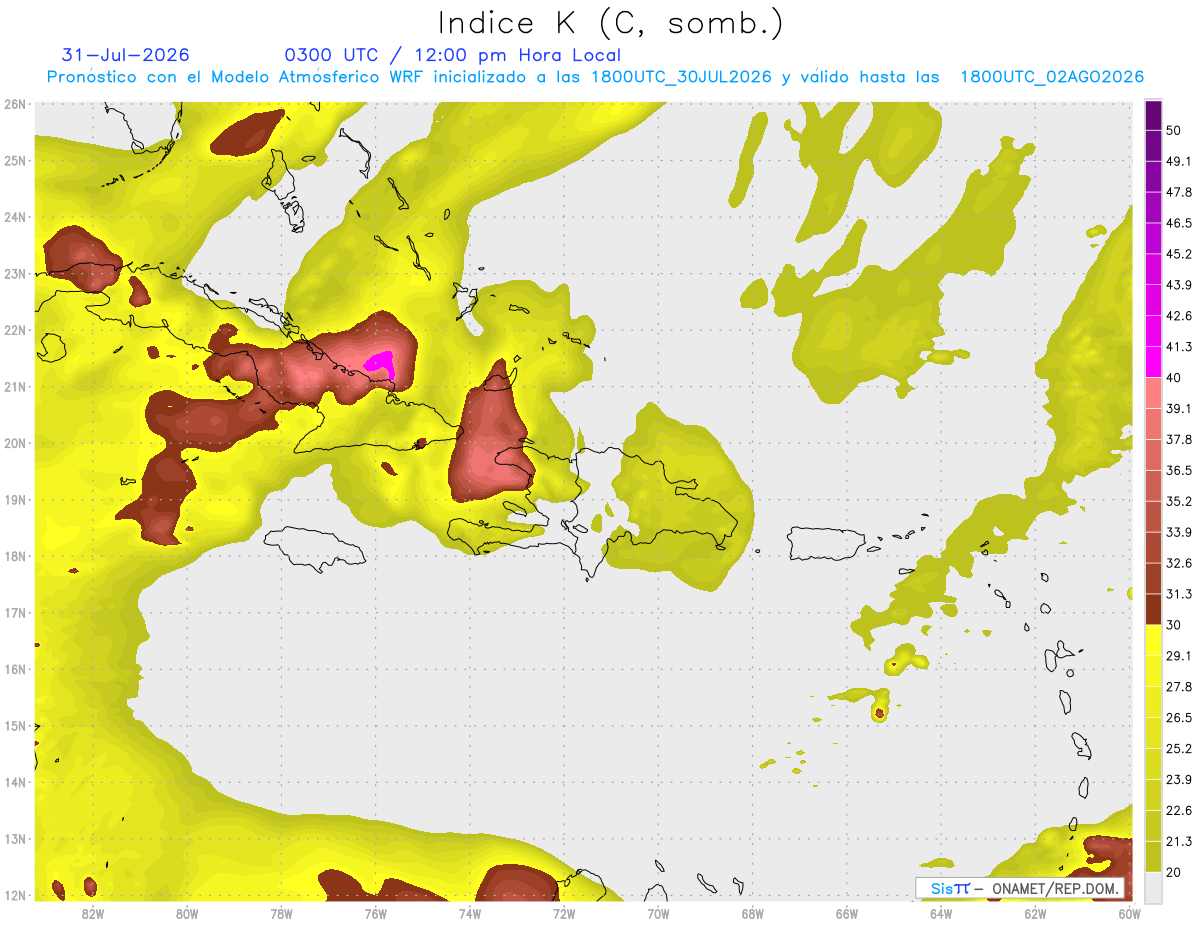Click the colorbar value 22.6
The width and height of the screenshot is (1200, 927).
(1178, 811)
